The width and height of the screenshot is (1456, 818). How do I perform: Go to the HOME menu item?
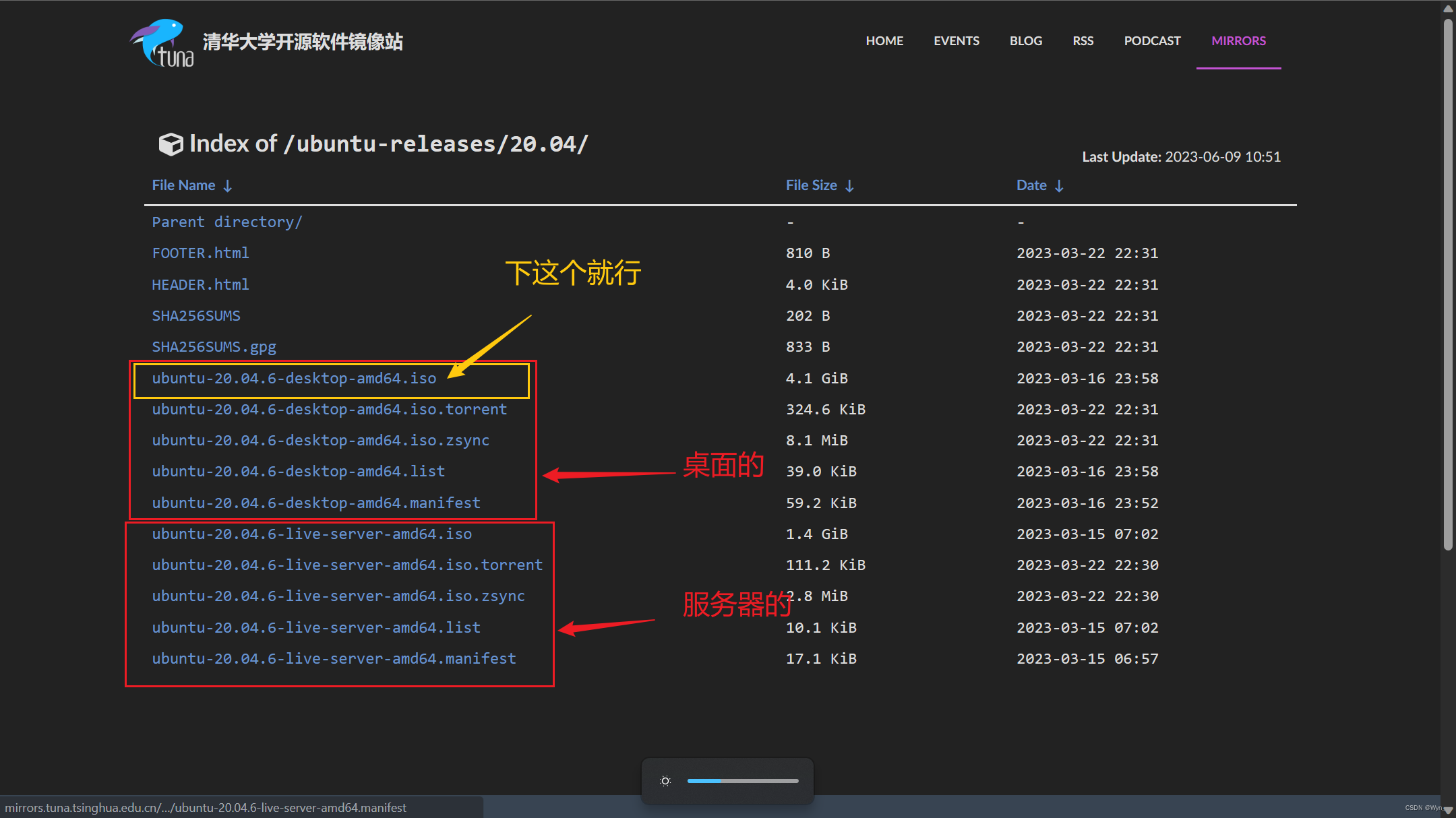click(x=884, y=41)
